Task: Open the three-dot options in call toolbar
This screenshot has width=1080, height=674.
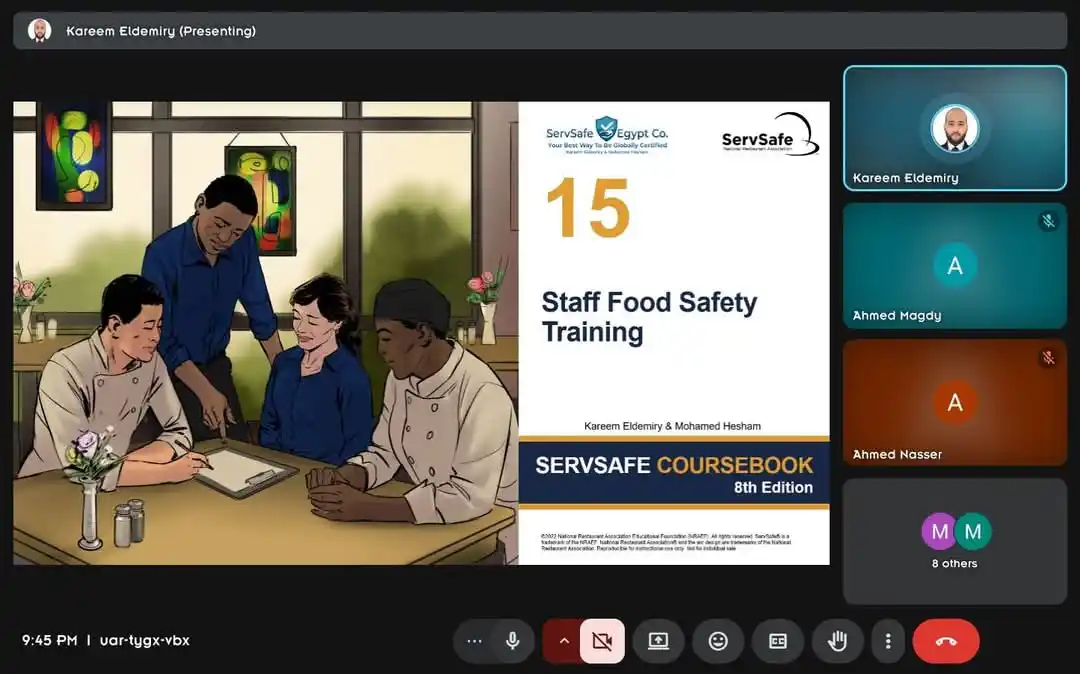Action: (x=474, y=642)
